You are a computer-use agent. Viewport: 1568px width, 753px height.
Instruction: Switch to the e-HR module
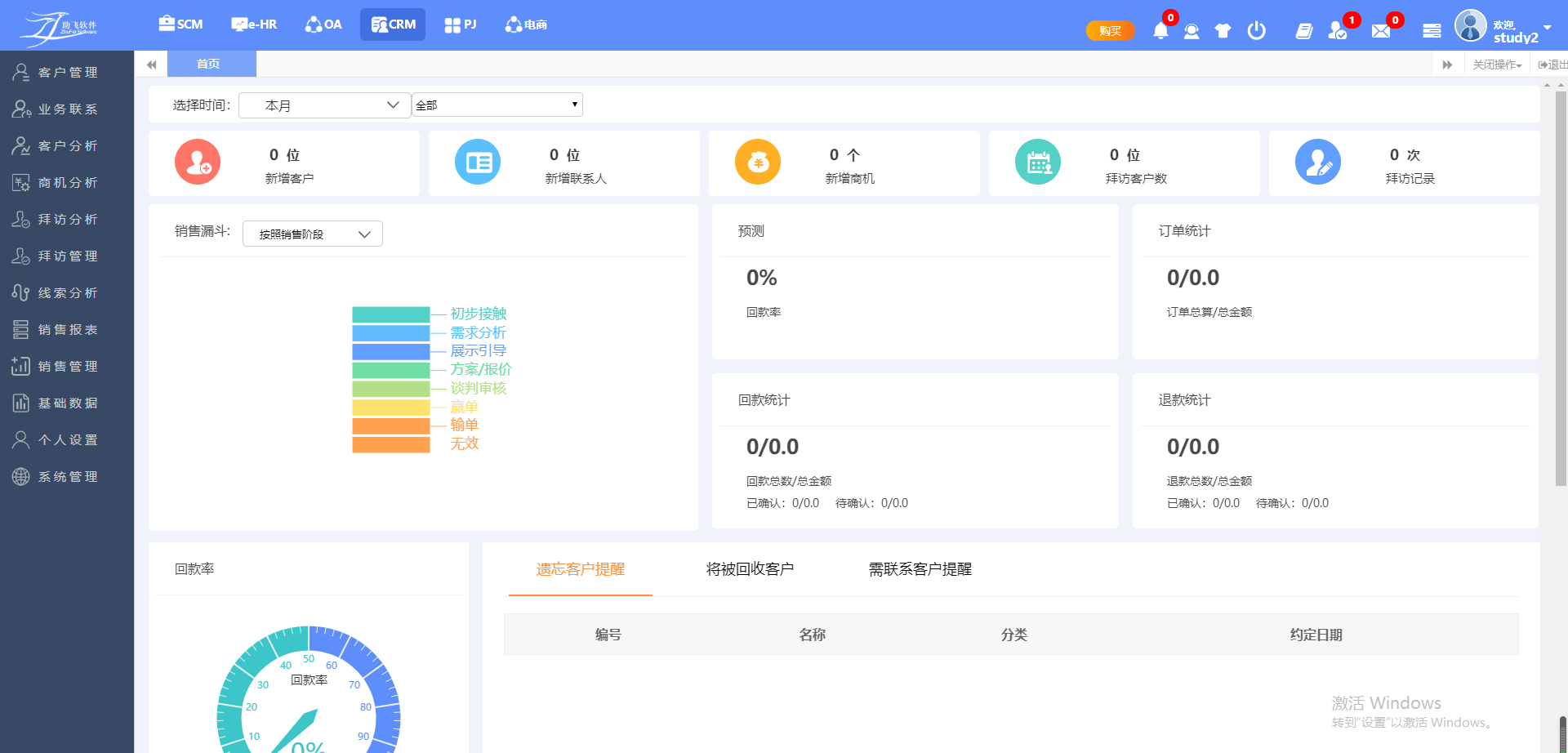tap(254, 25)
